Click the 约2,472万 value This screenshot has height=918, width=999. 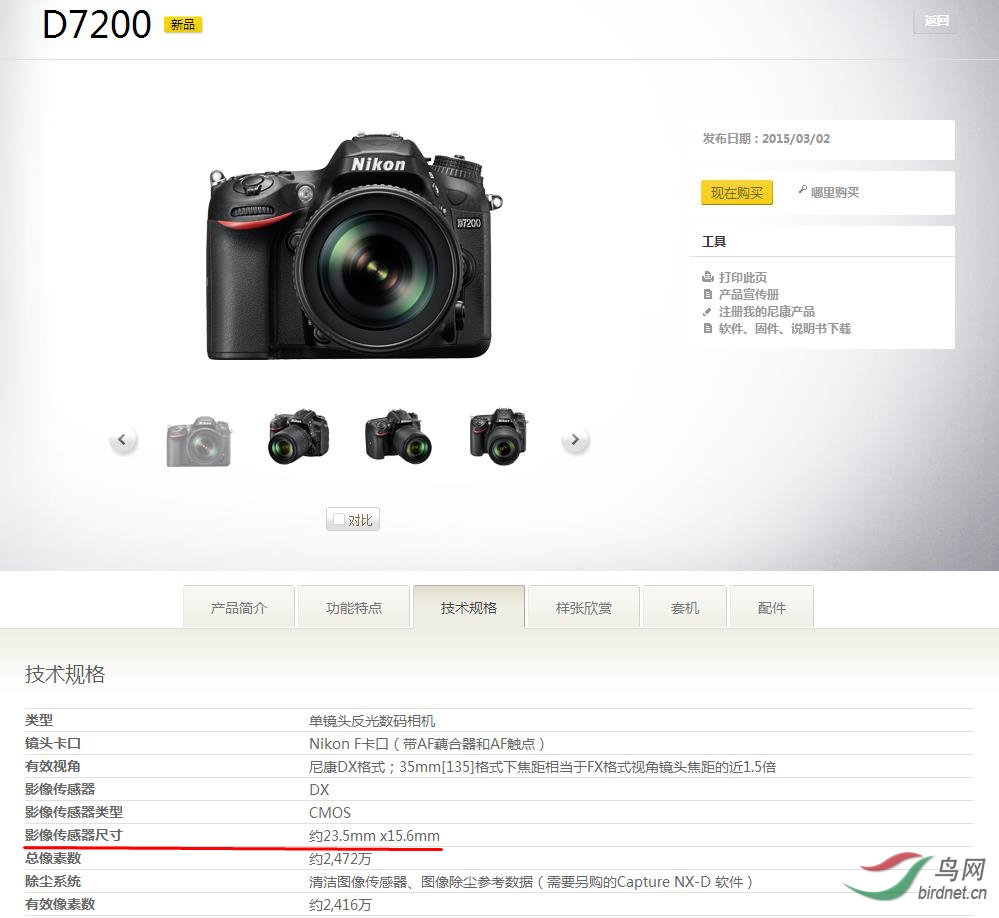point(340,858)
